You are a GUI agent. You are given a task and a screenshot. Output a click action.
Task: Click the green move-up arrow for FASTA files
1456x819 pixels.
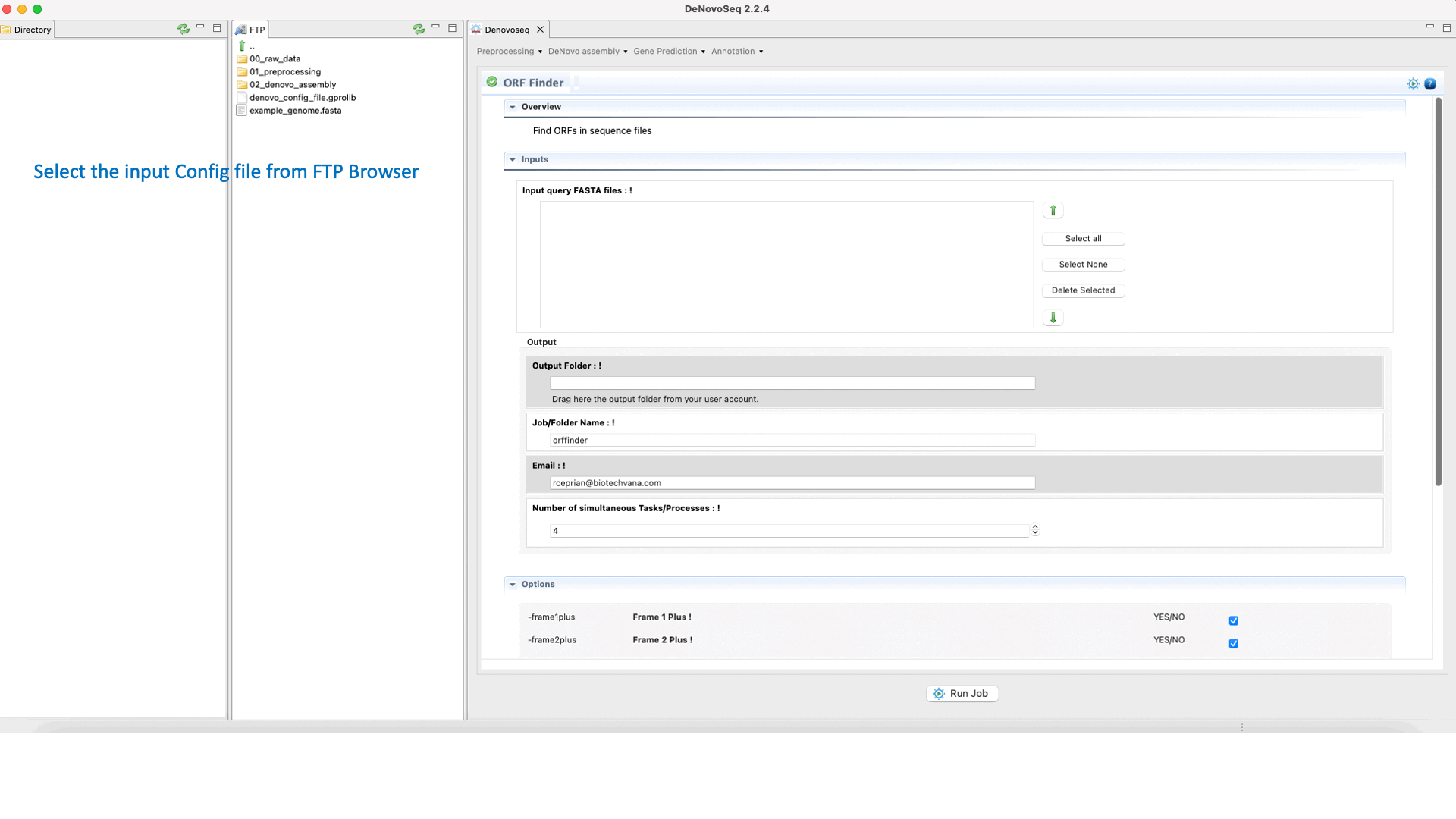[1053, 211]
